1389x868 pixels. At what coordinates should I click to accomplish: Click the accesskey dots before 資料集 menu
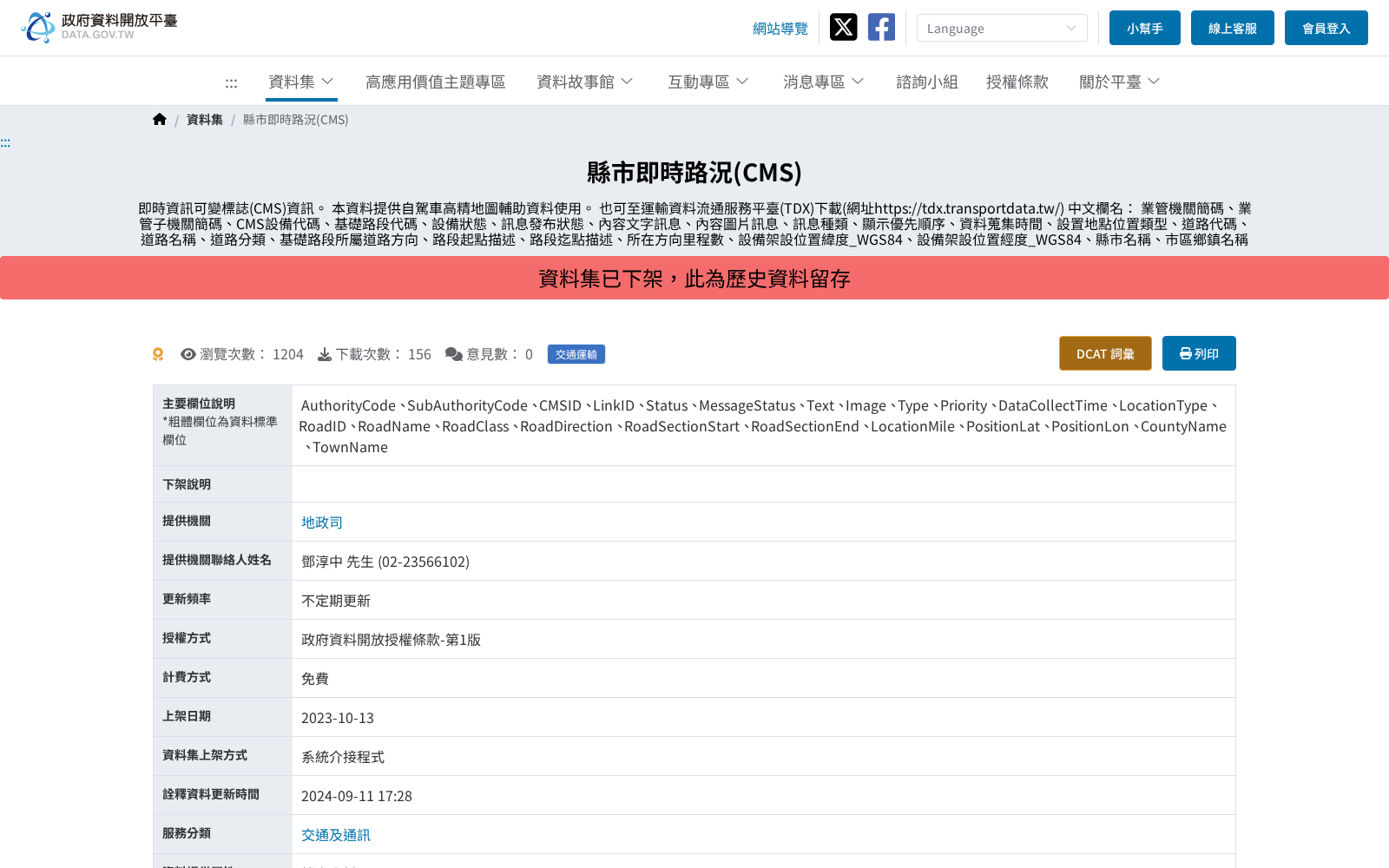[231, 83]
